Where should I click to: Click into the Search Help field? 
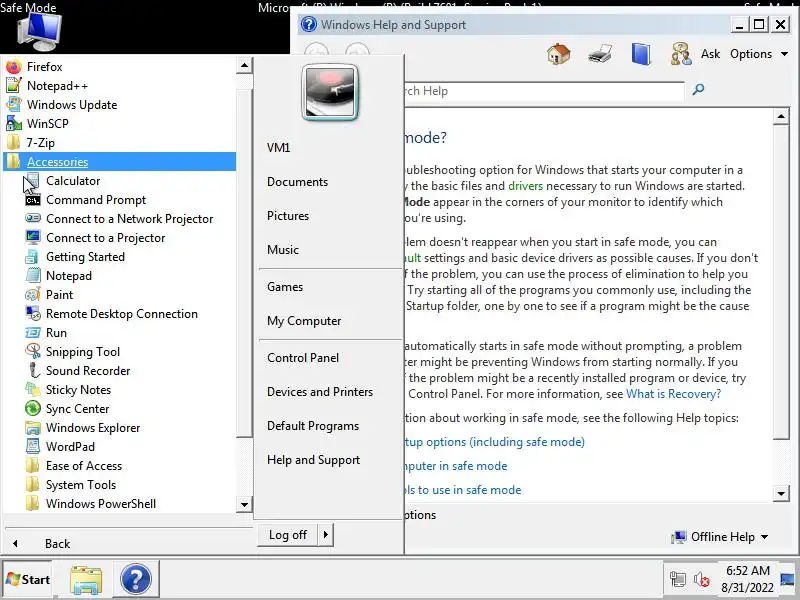(543, 91)
